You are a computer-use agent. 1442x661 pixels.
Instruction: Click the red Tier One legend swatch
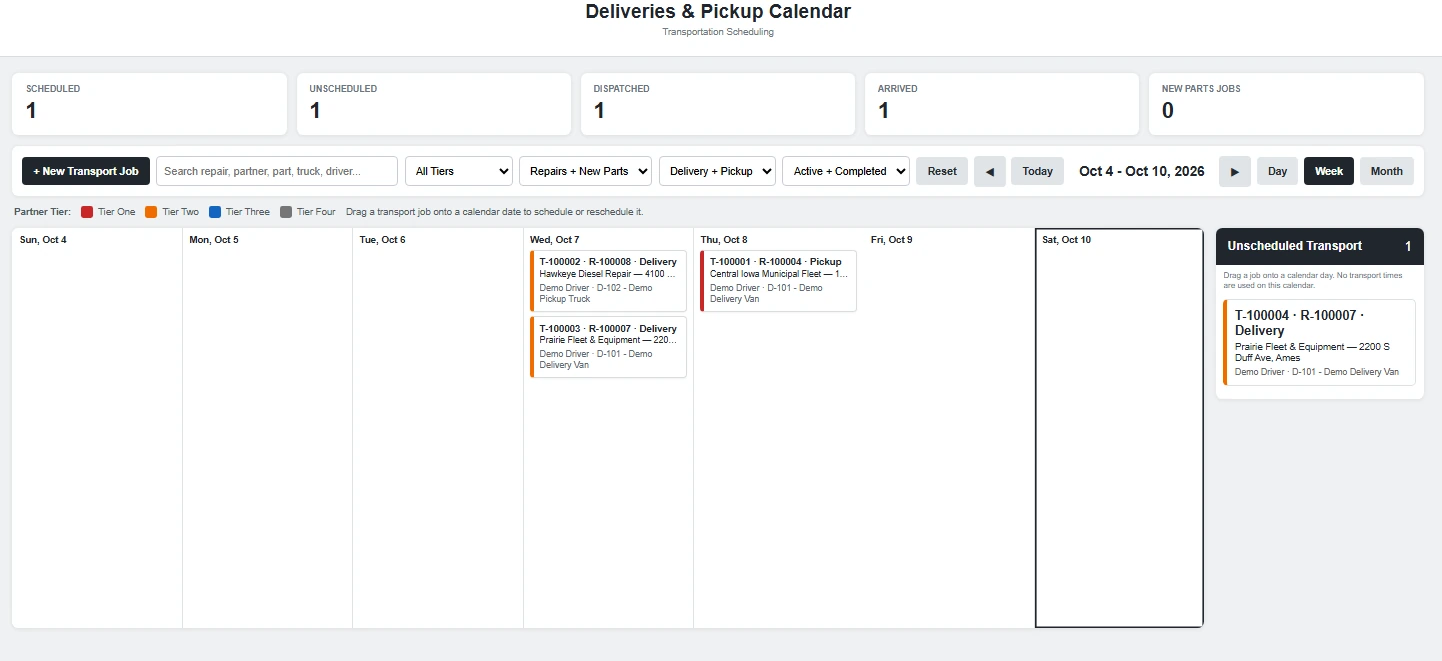click(x=87, y=212)
